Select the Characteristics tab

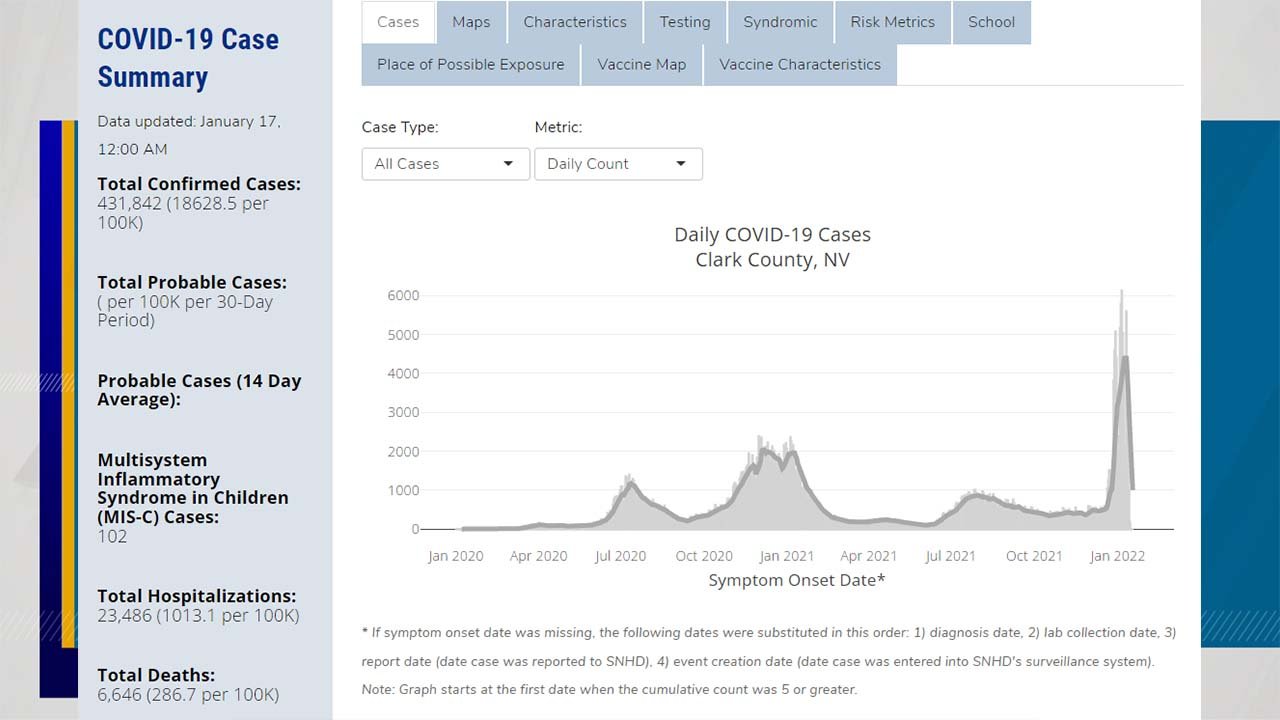575,22
